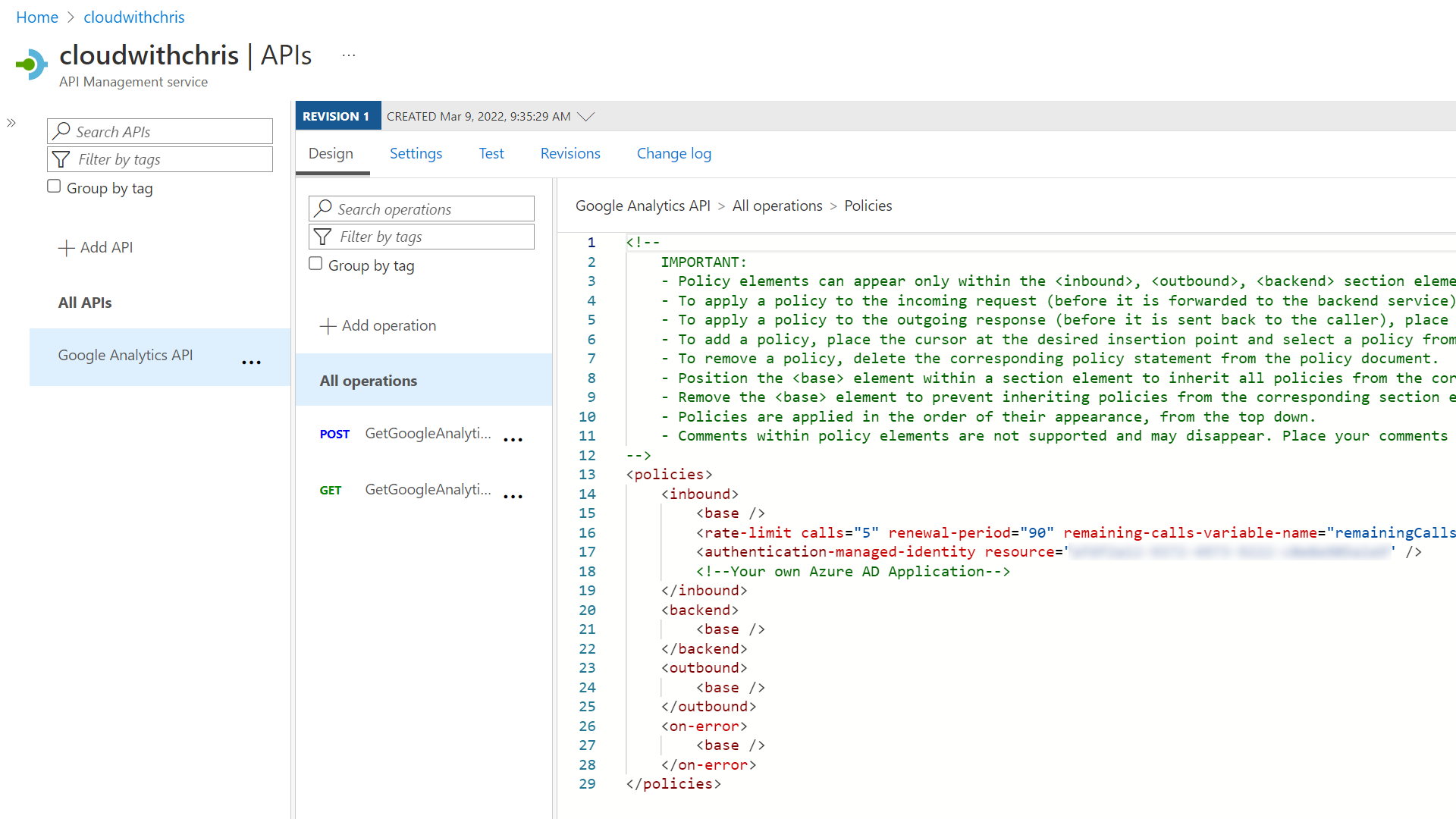Open the Google Analytics API ellipsis menu
This screenshot has width=1456, height=819.
251,362
